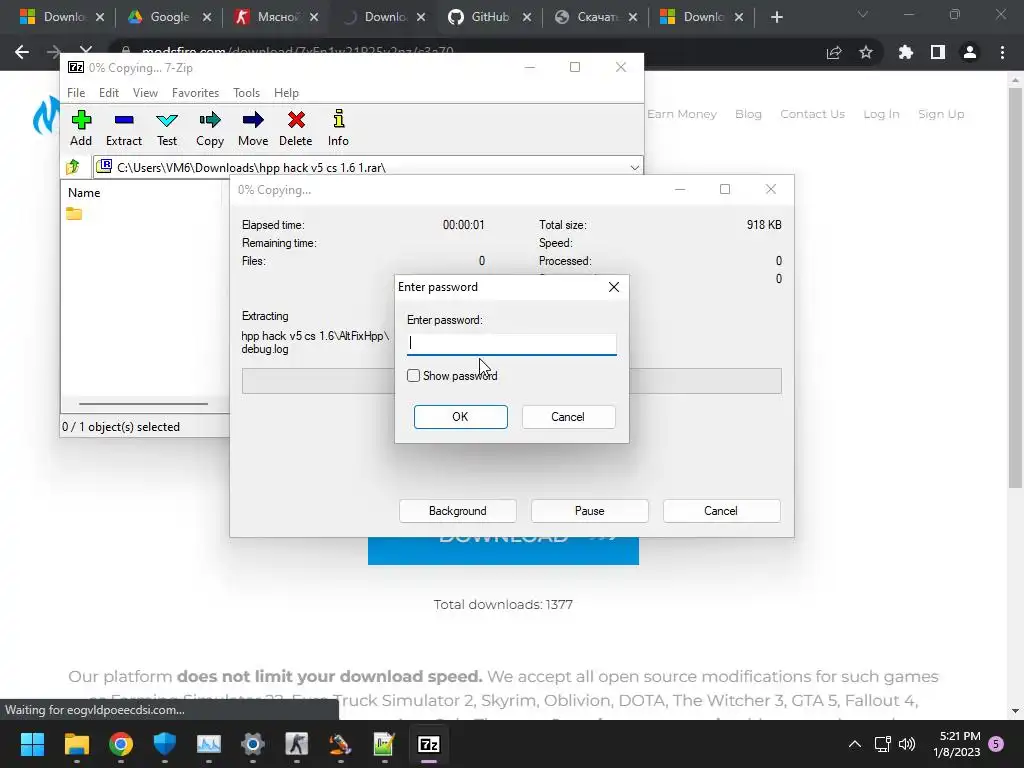
Task: Click the volume icon in system tray
Action: click(x=907, y=744)
